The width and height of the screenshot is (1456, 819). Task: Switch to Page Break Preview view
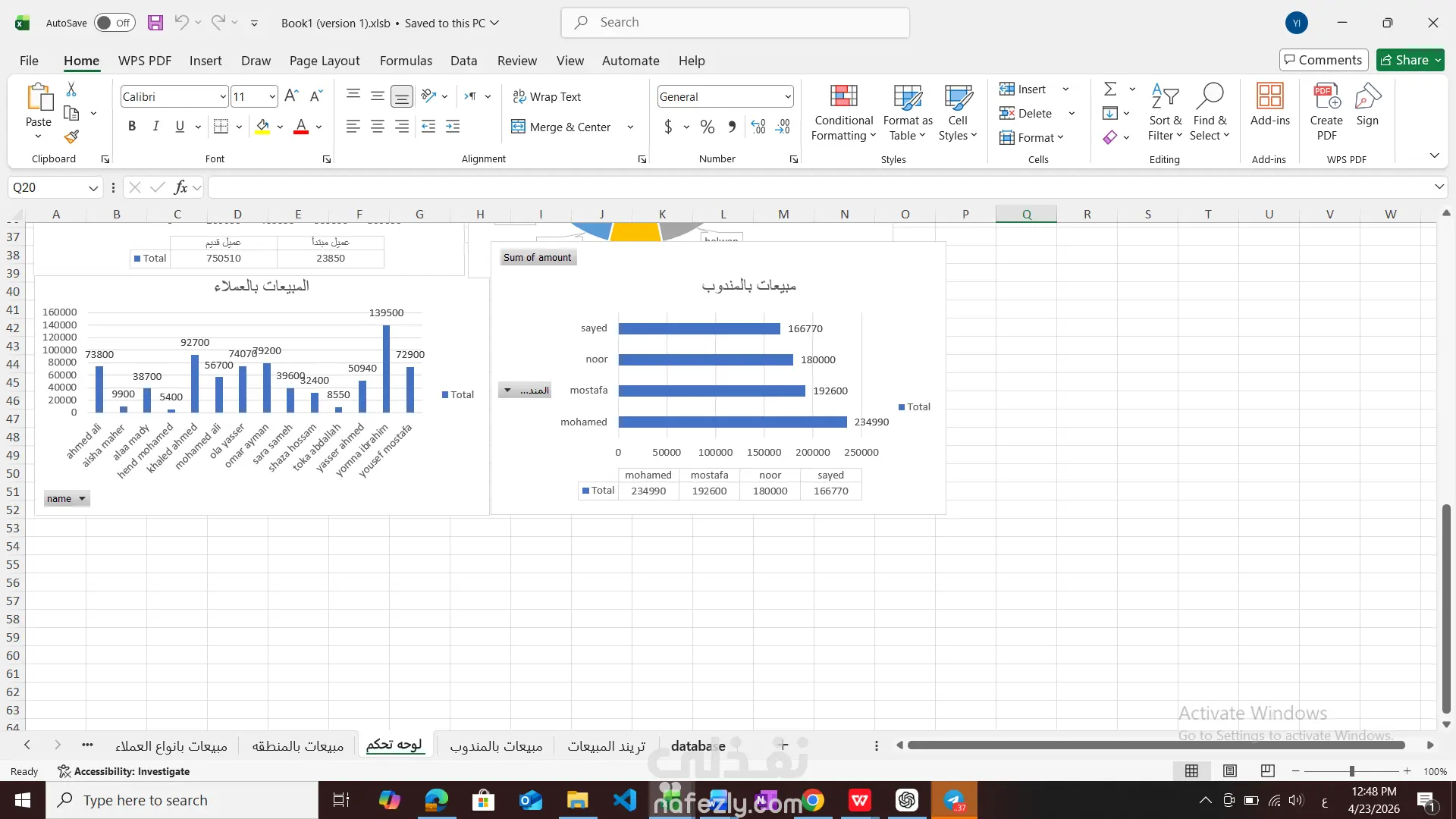tap(1267, 771)
